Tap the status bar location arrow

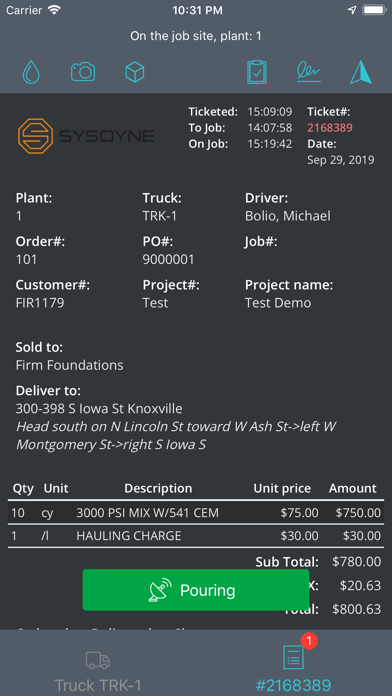tap(352, 10)
